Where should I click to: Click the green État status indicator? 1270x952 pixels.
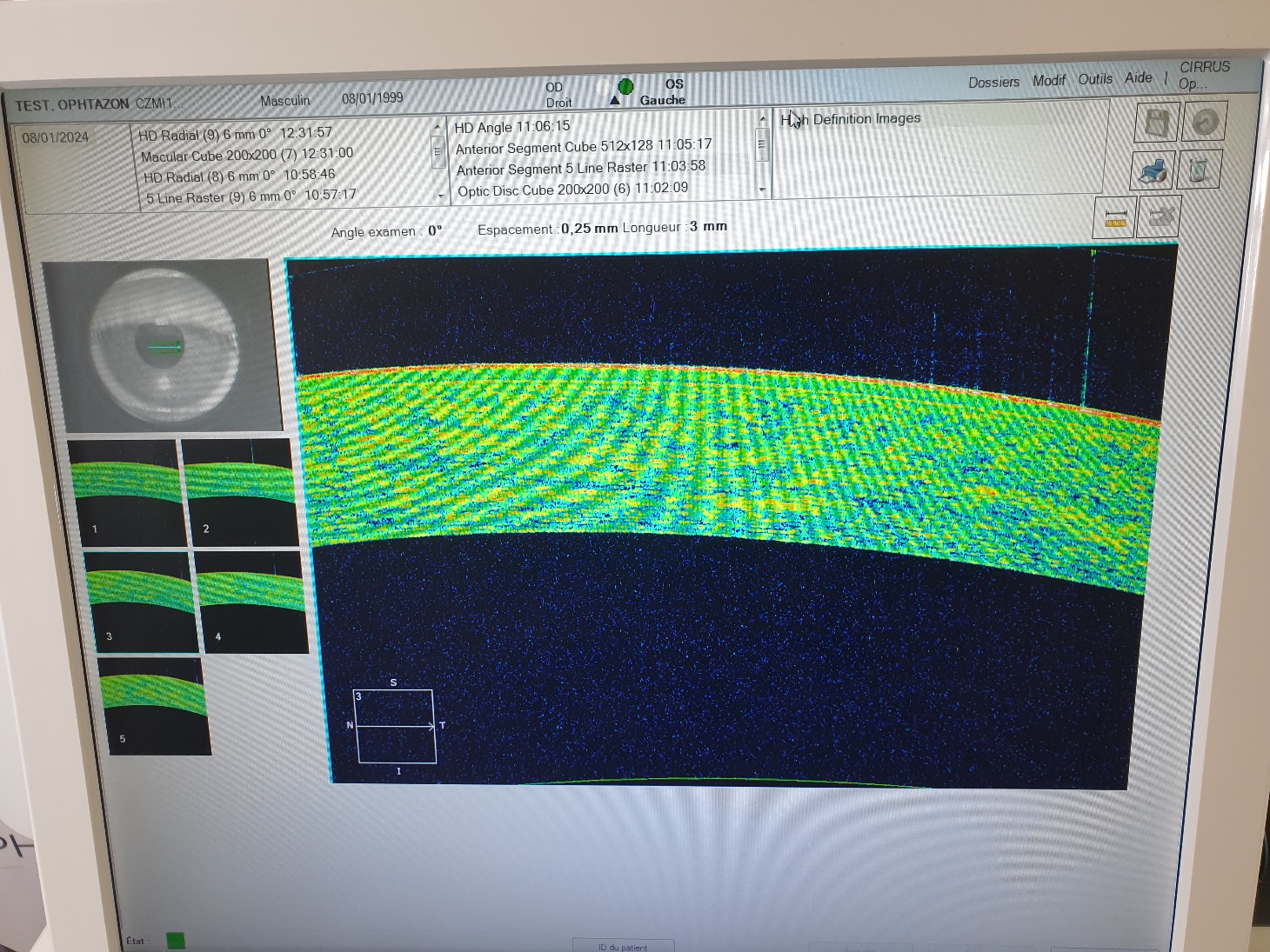click(x=175, y=941)
